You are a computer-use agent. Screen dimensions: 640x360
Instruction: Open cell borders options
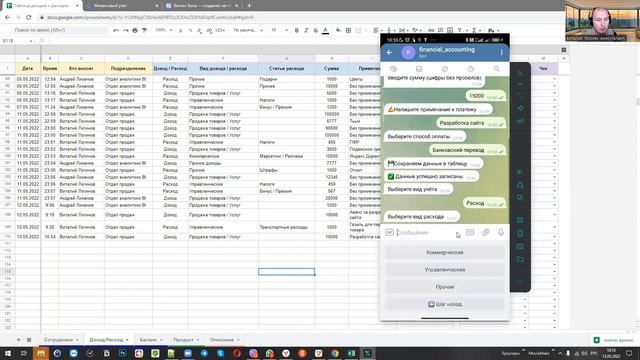click(348, 30)
